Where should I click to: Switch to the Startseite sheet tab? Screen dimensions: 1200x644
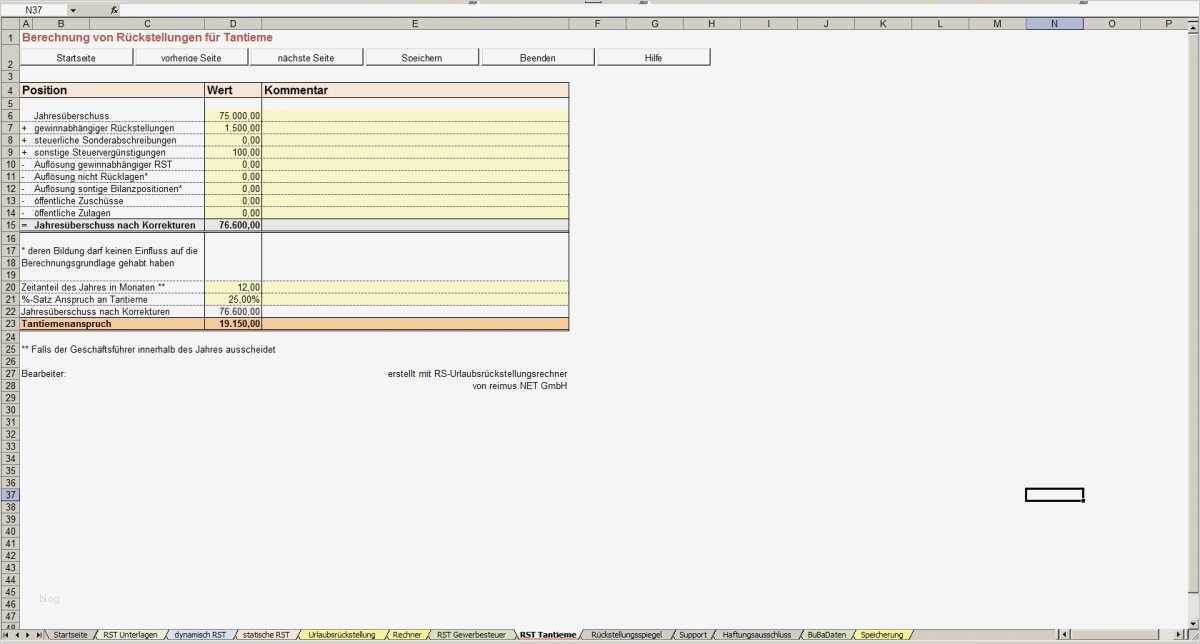tap(70, 635)
